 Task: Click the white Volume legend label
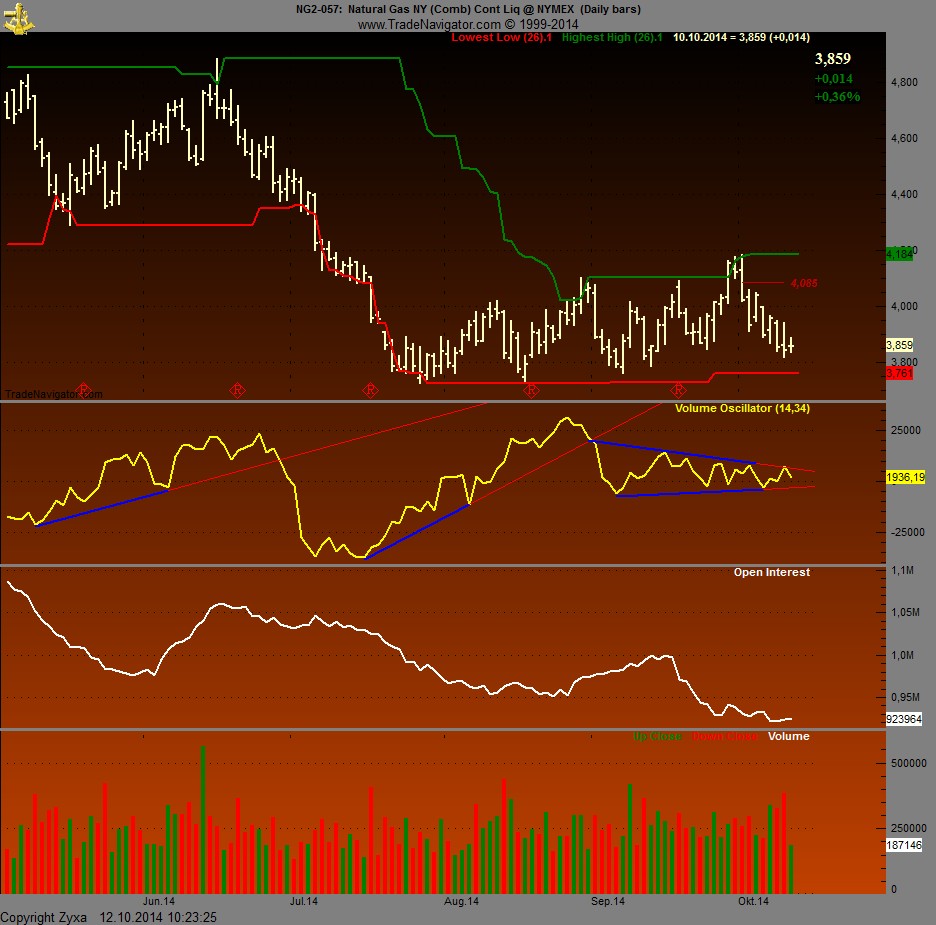click(788, 736)
